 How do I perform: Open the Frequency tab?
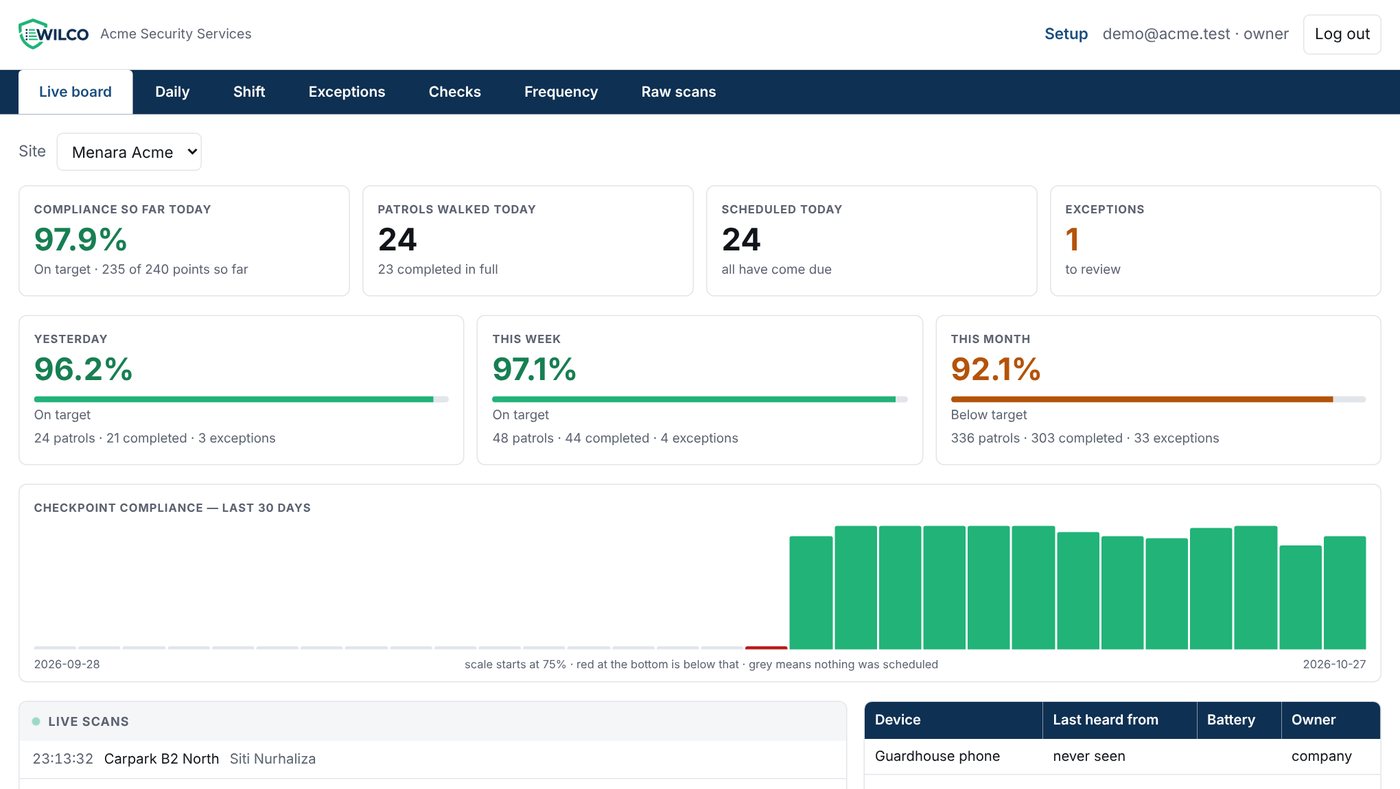coord(561,92)
